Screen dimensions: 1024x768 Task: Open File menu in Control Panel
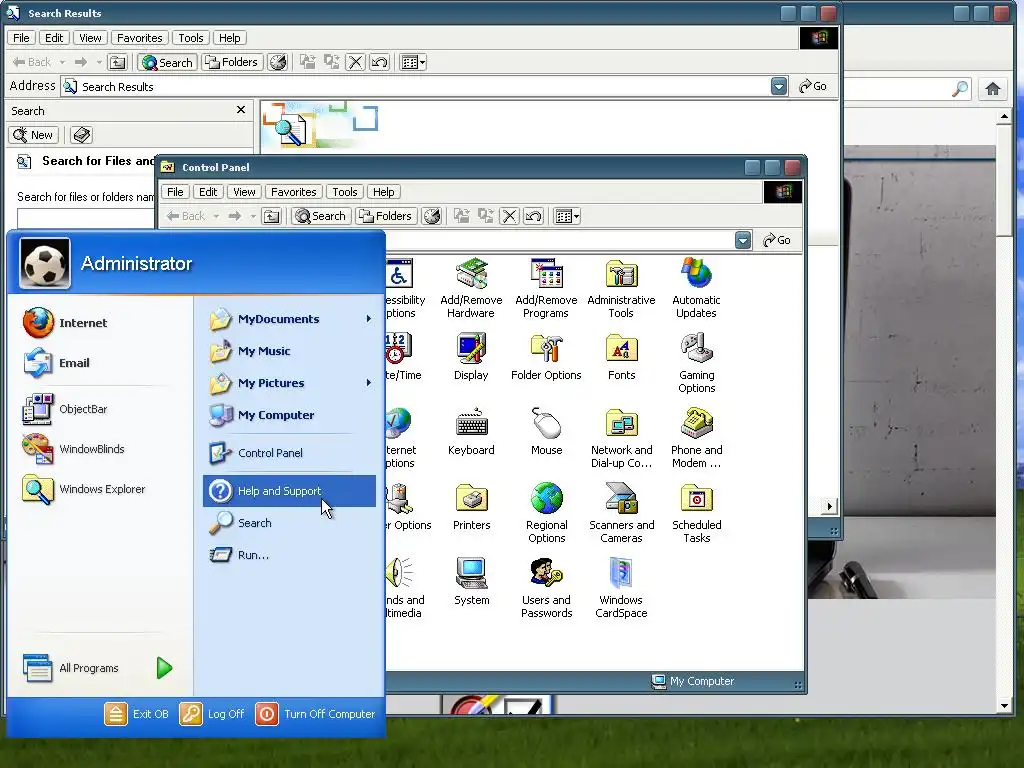click(x=175, y=191)
